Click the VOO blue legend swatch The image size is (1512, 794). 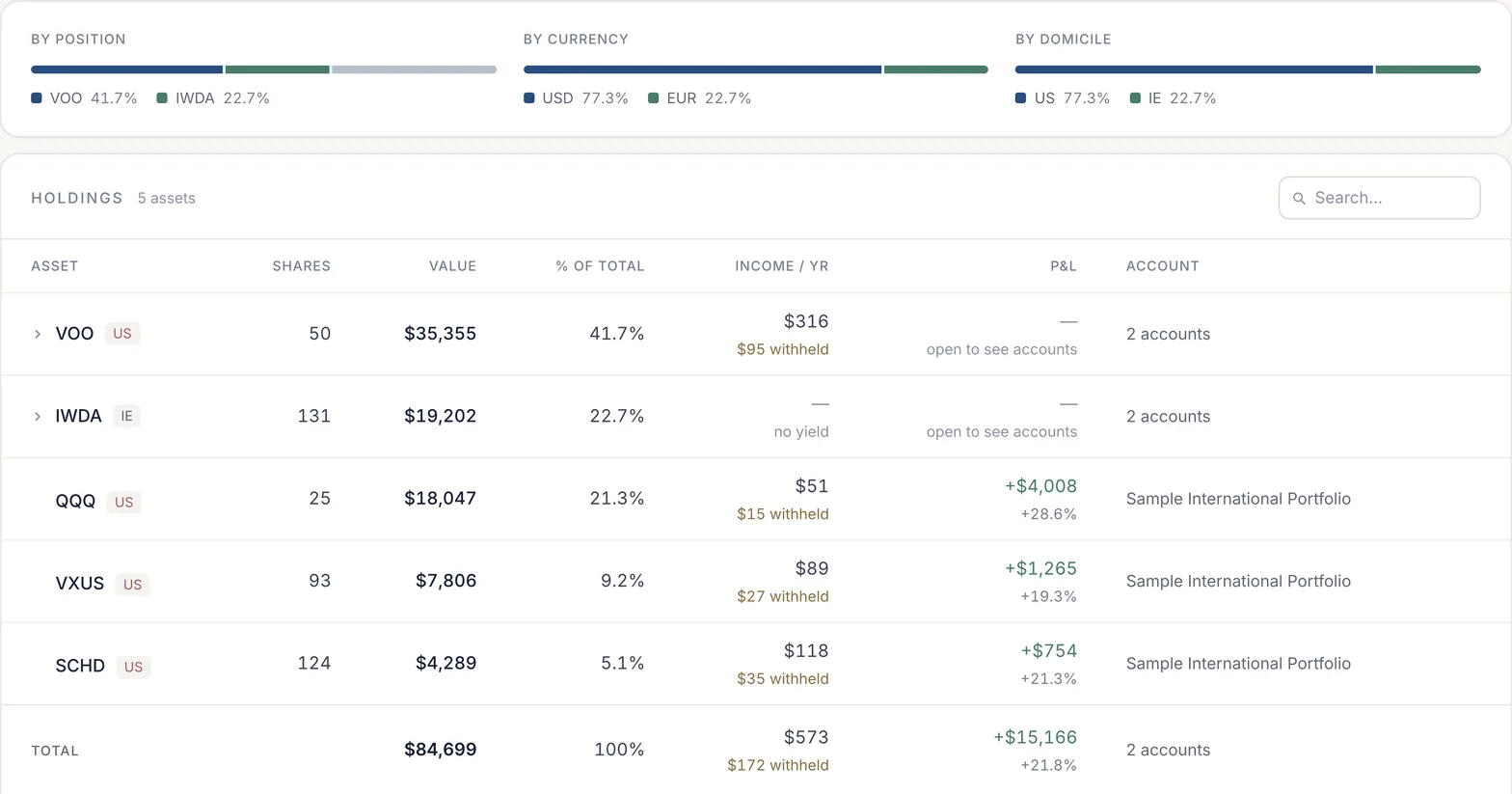pyautogui.click(x=37, y=98)
